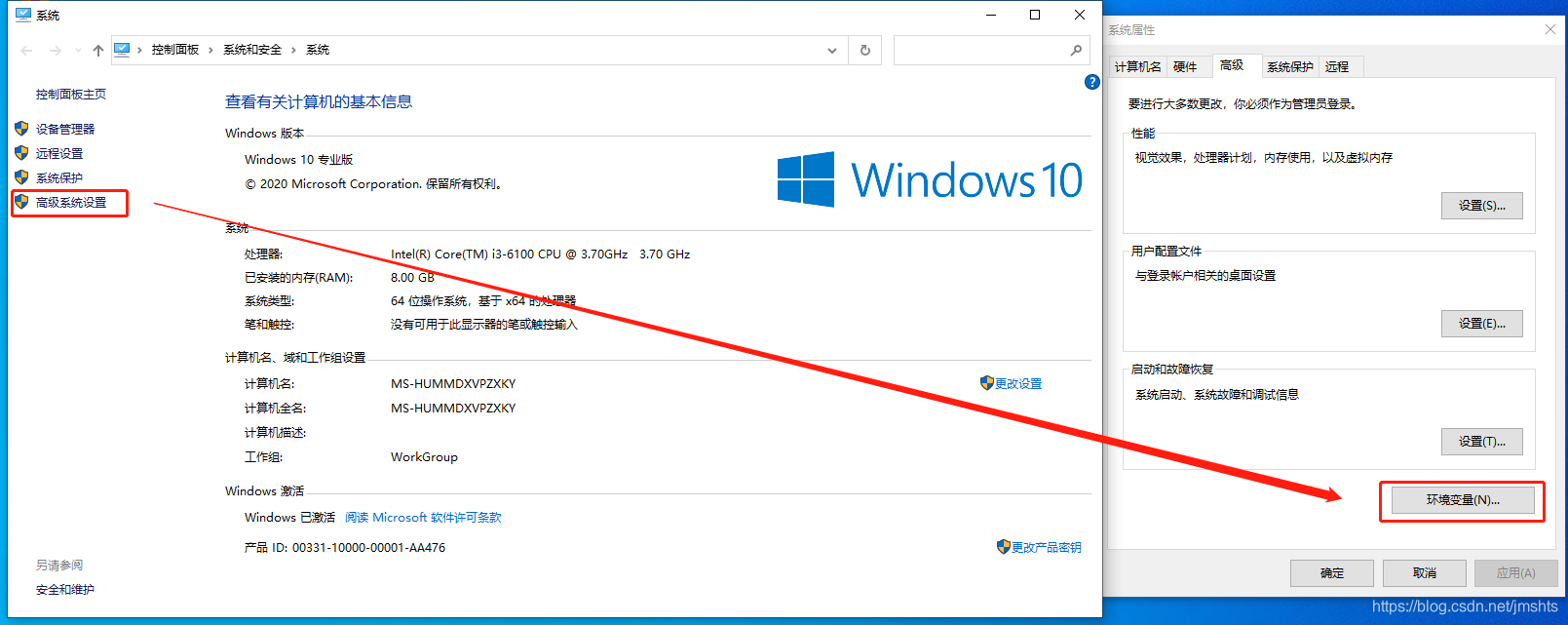Expand chevron after 控制面板 breadcrumb
The image size is (1568, 625).
coord(210,50)
